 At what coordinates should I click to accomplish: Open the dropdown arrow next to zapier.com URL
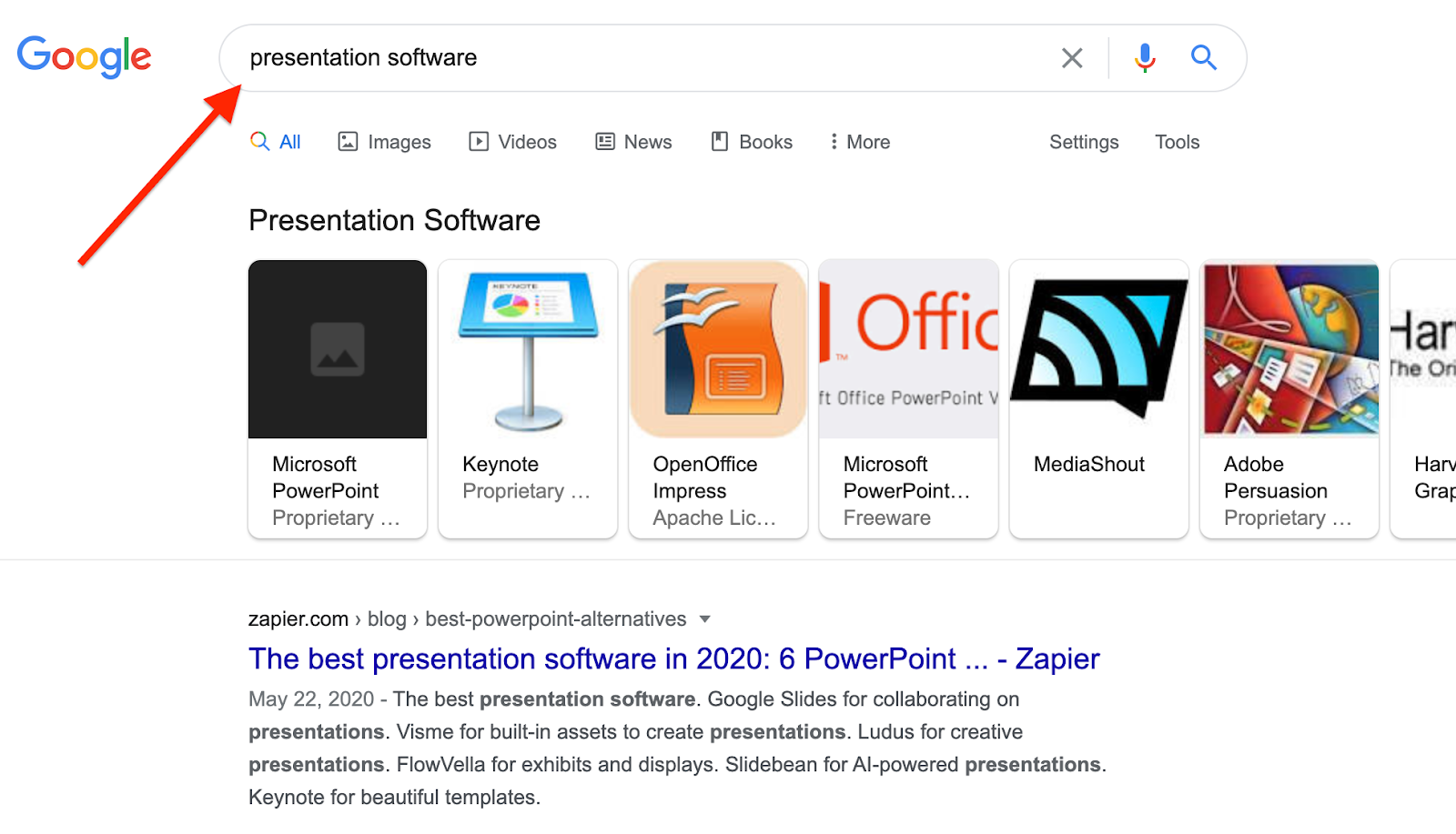pos(704,619)
